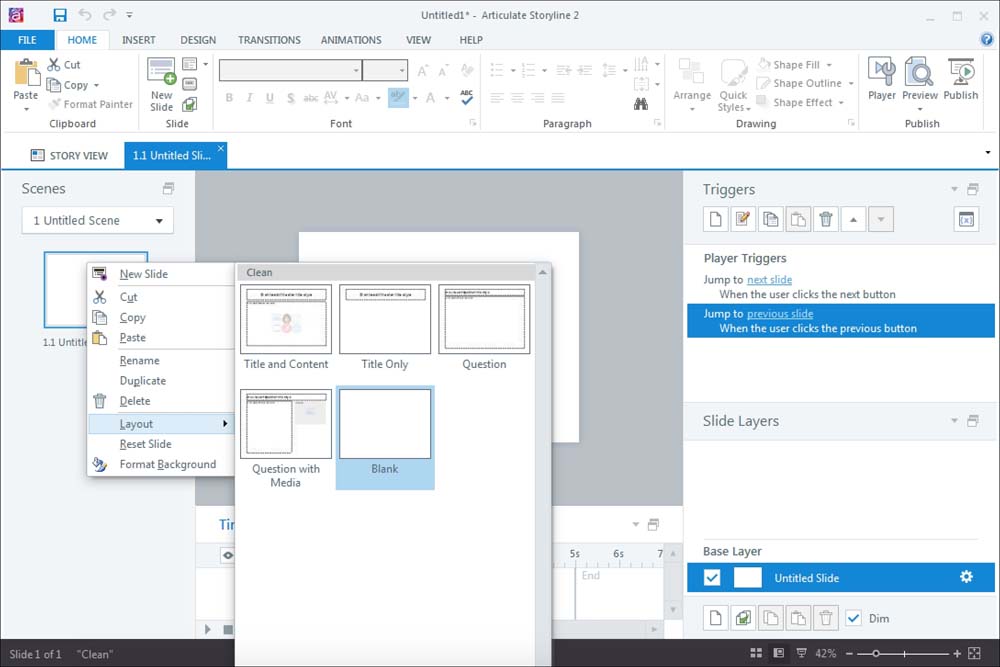
Task: Switch to the STORY VIEW tab
Action: tap(69, 156)
